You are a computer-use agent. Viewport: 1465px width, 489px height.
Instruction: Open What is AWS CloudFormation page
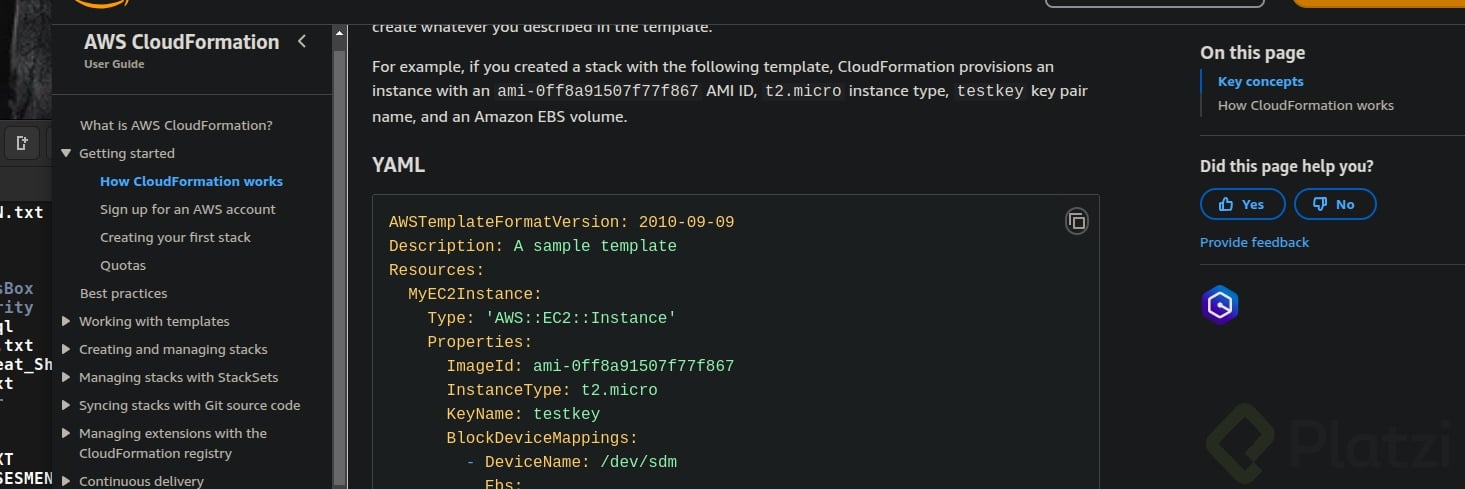[x=176, y=126]
